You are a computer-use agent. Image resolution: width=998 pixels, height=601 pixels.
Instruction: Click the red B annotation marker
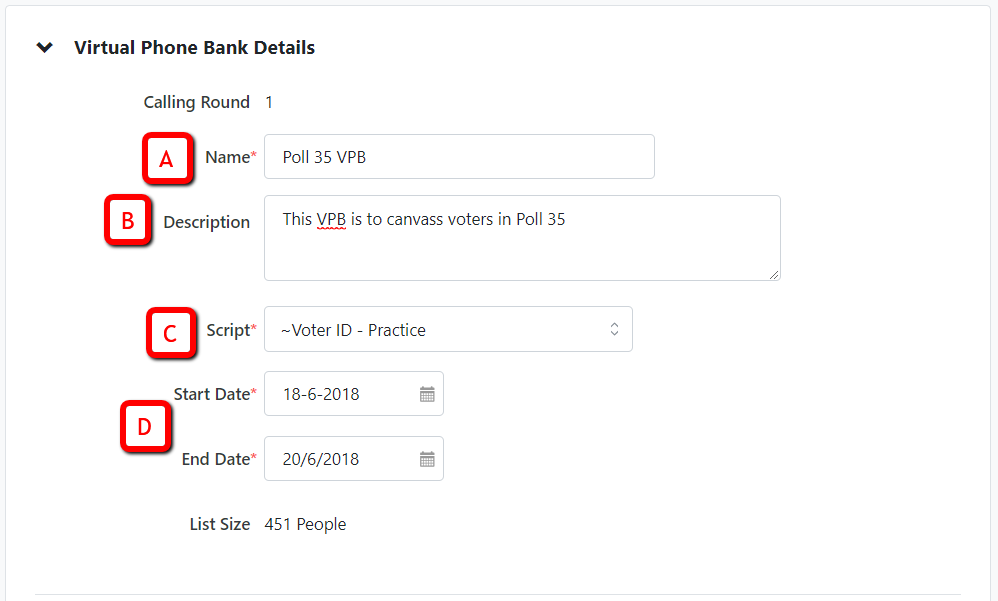tap(128, 220)
